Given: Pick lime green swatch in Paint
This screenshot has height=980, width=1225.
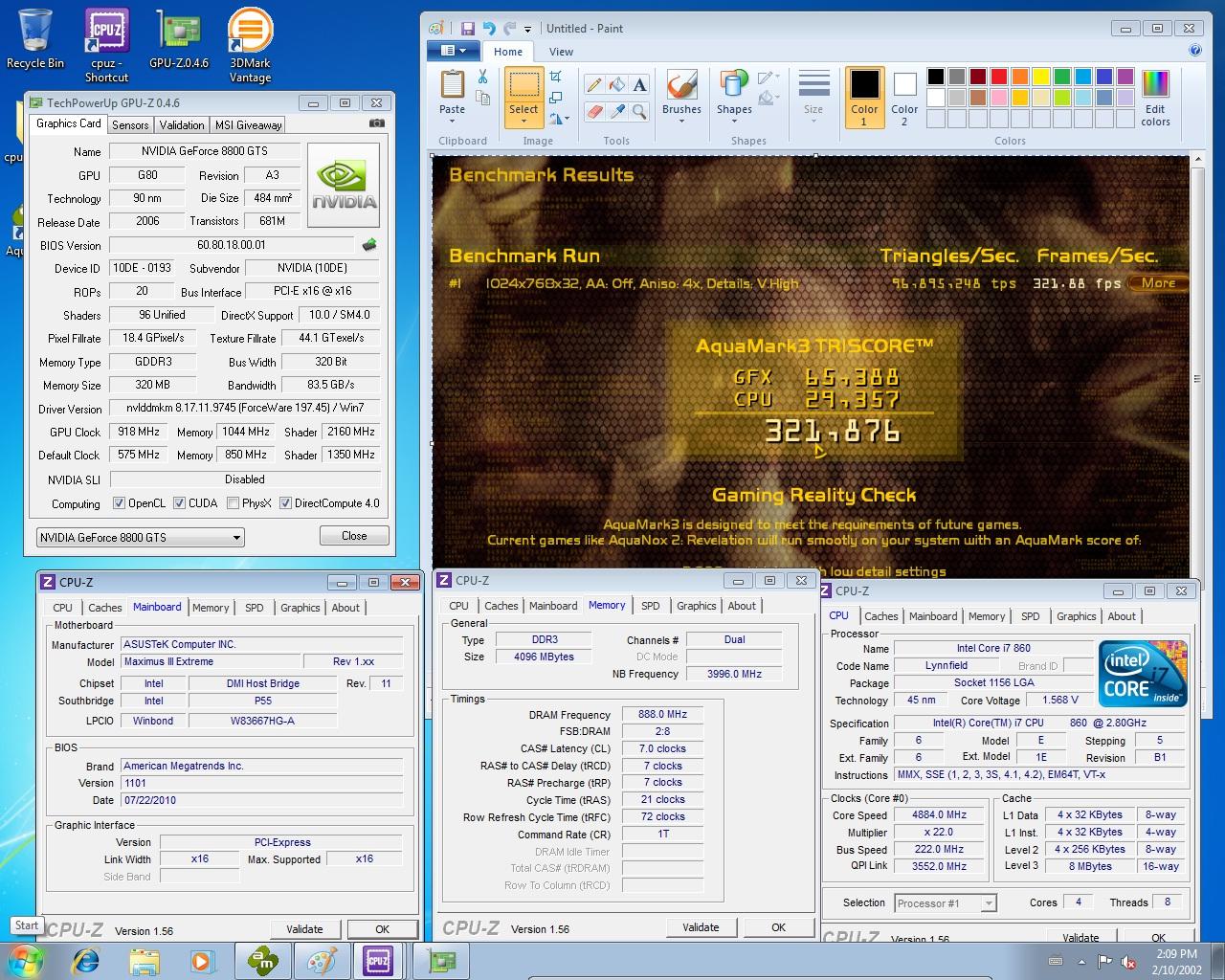Looking at the screenshot, I should coord(1061,98).
